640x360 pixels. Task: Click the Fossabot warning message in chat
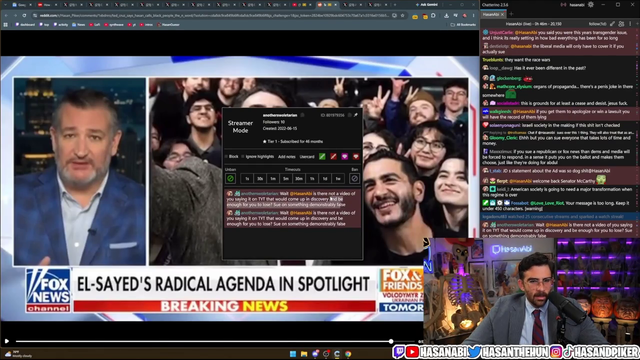click(x=558, y=206)
